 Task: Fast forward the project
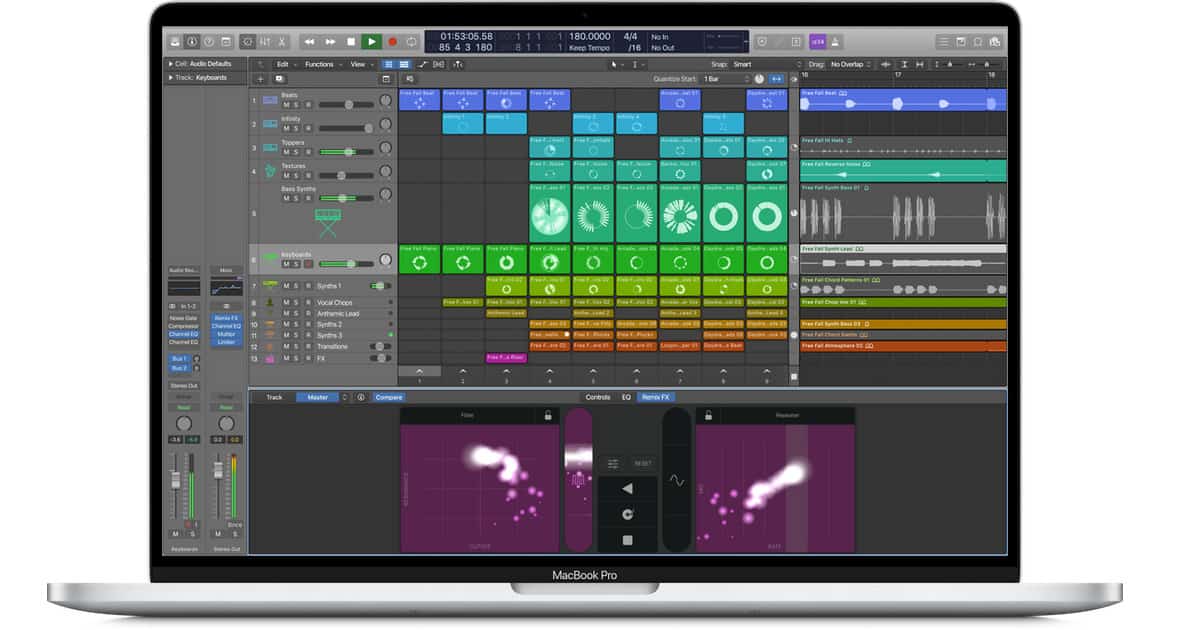[330, 42]
